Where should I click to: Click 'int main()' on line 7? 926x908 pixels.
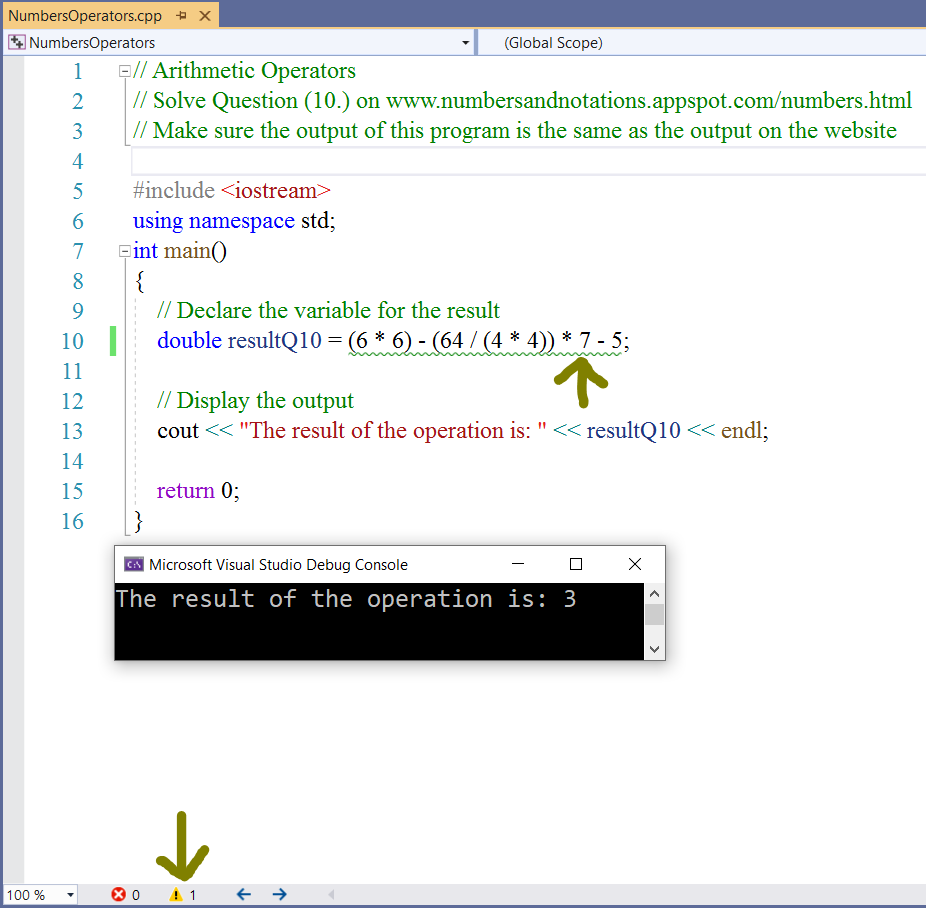tap(180, 251)
